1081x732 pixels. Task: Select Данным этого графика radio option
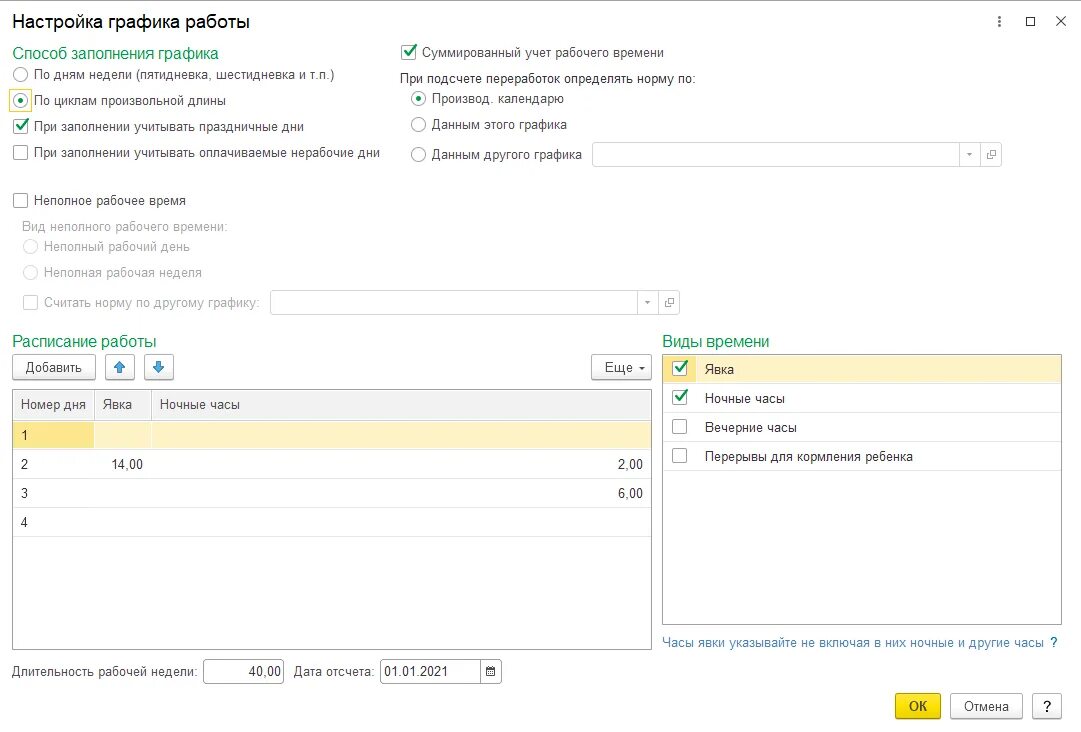pos(418,125)
